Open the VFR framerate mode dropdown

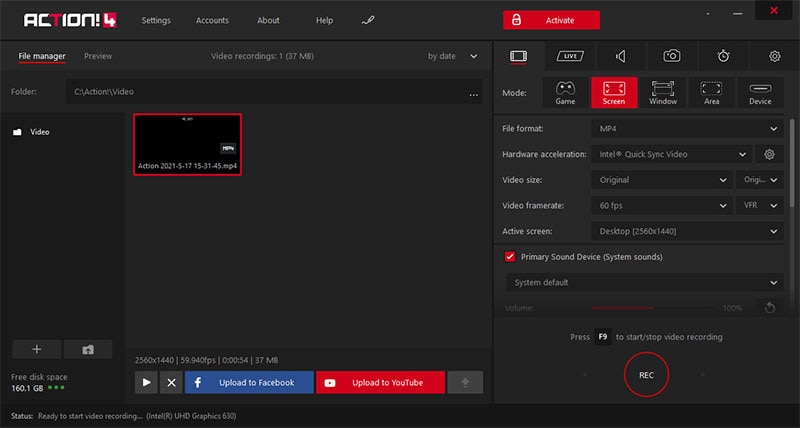coord(760,206)
